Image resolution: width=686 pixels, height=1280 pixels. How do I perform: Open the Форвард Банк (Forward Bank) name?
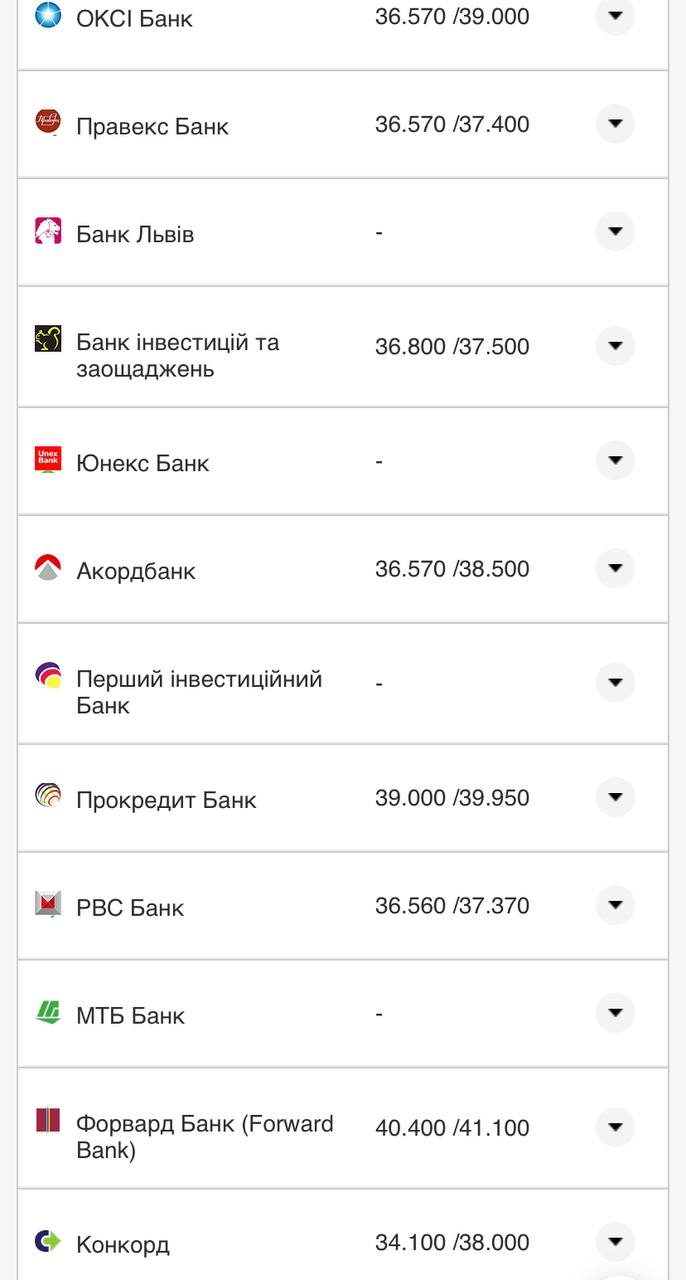(x=204, y=1136)
